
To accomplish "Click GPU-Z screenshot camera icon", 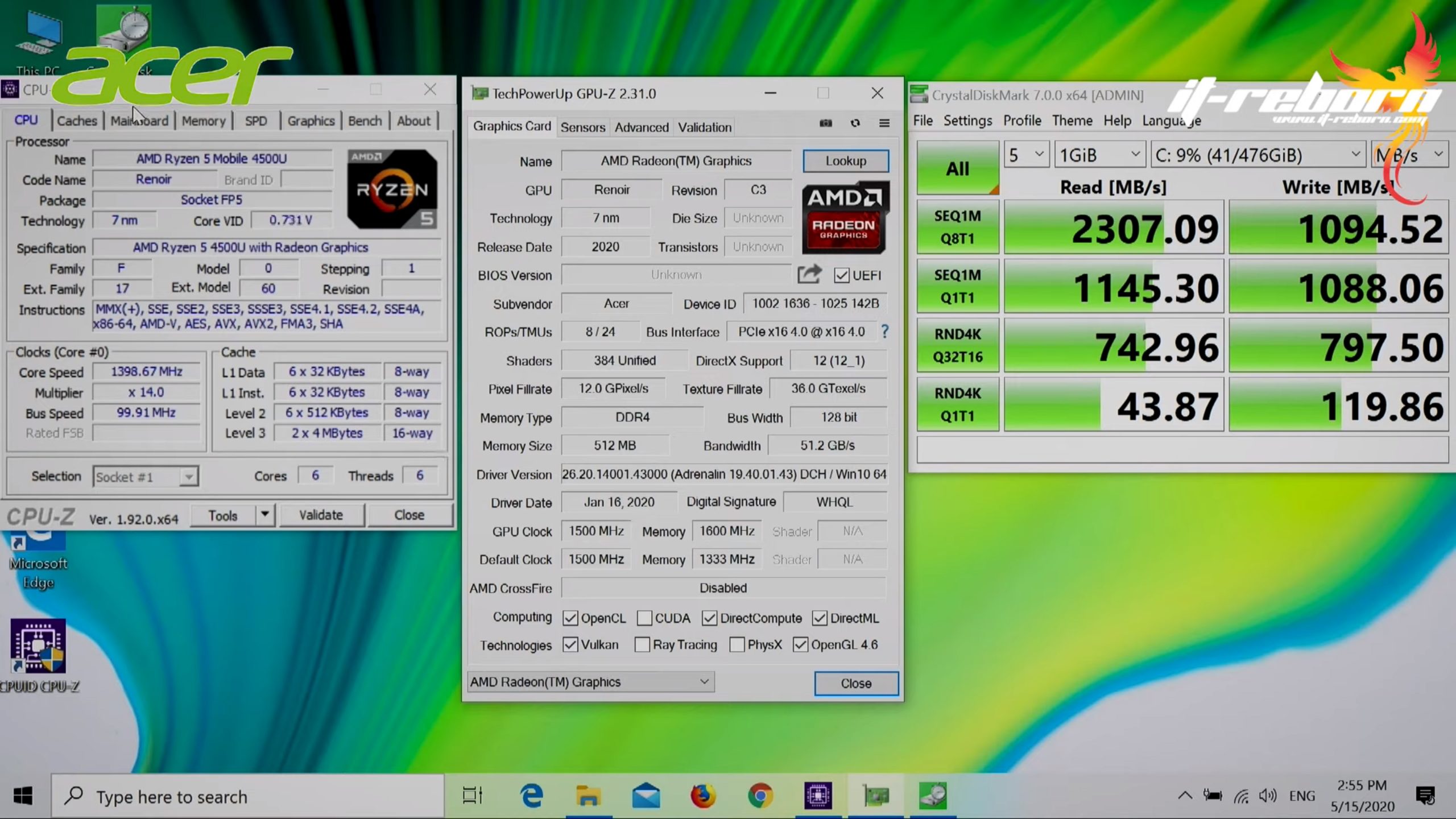I will [x=825, y=123].
